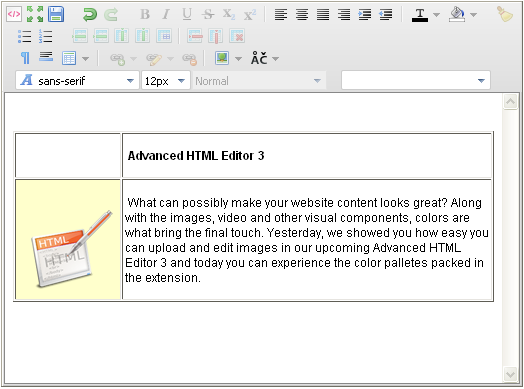
Task: Expand the insert table dropdown arrow
Action: point(86,59)
